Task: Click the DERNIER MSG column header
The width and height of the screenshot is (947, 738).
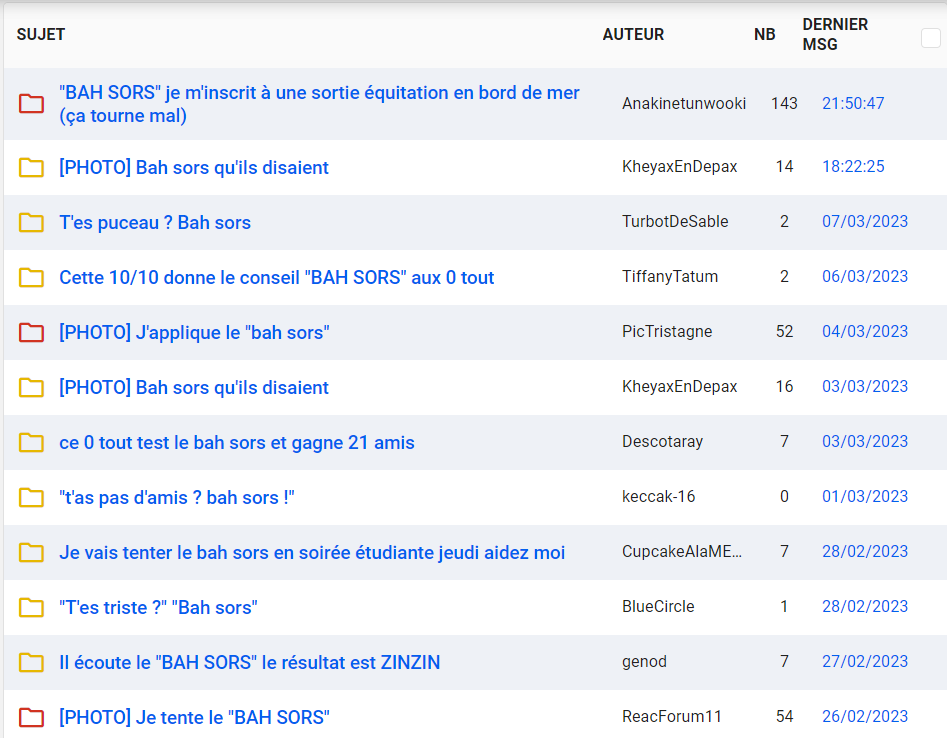Action: click(835, 34)
